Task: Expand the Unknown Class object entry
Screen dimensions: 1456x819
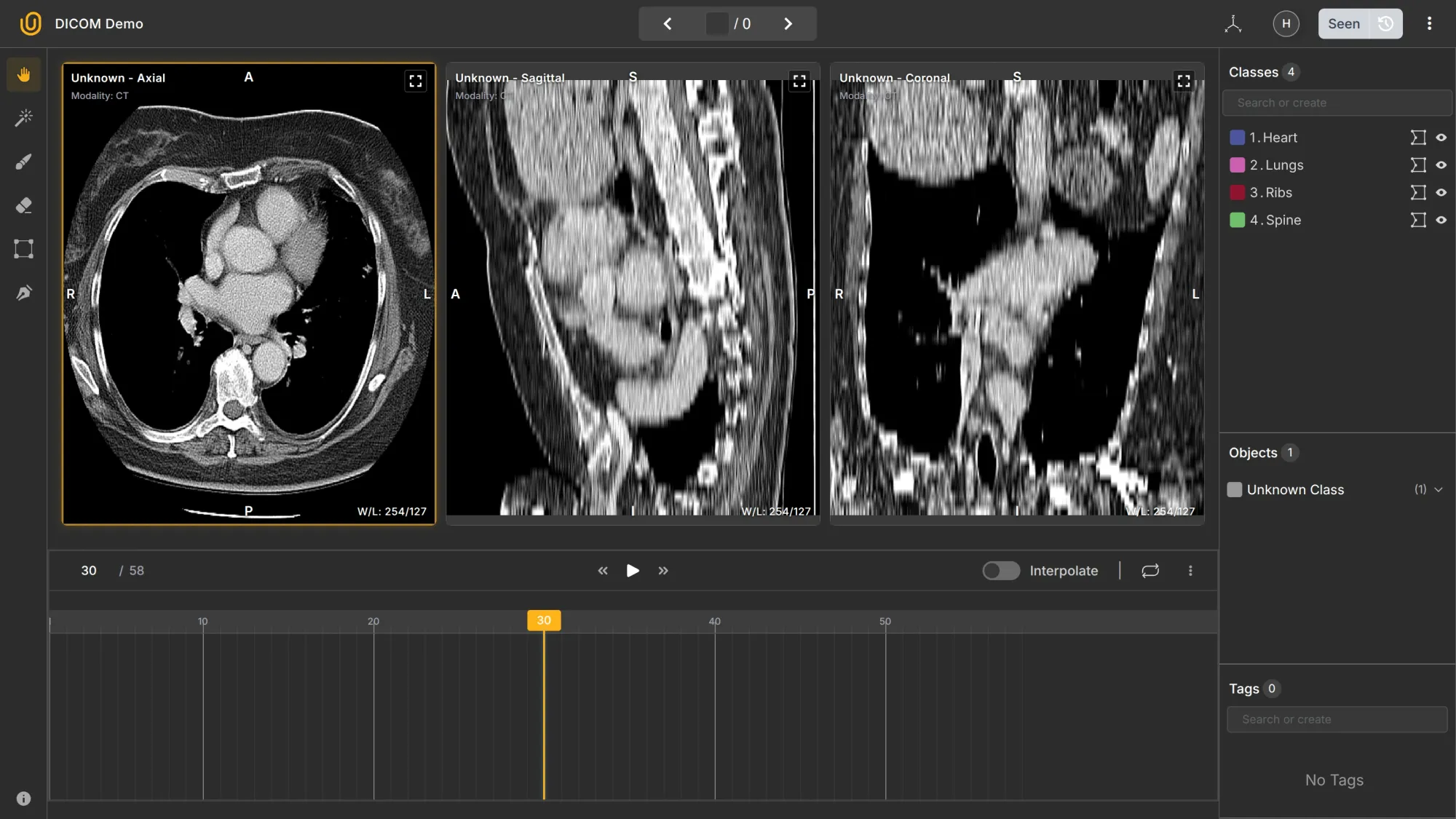Action: pos(1439,489)
